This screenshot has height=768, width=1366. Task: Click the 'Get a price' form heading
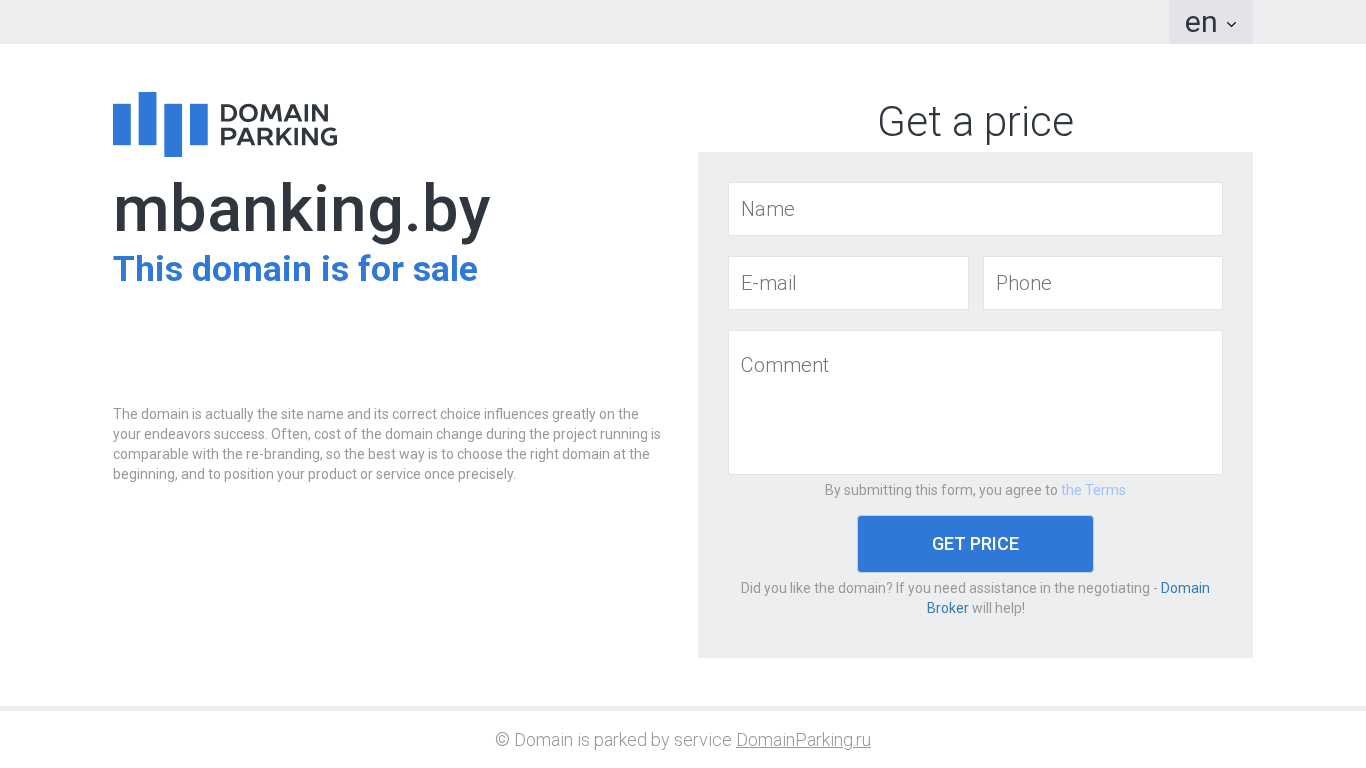click(x=975, y=122)
